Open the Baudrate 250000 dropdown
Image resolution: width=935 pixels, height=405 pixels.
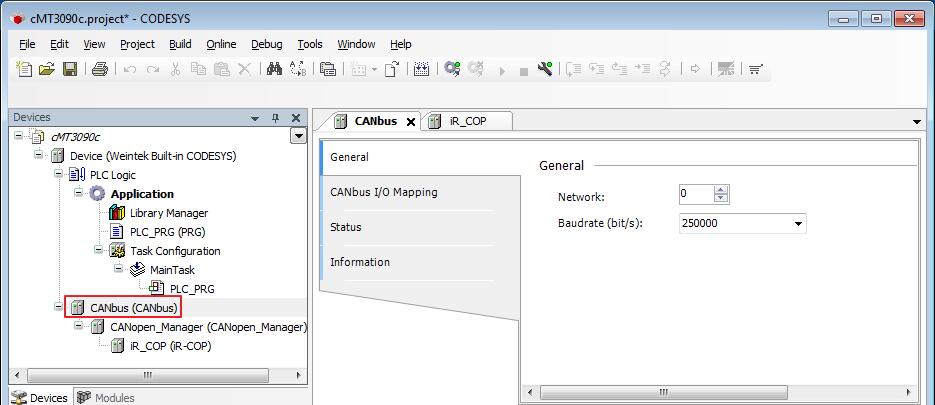pos(798,224)
